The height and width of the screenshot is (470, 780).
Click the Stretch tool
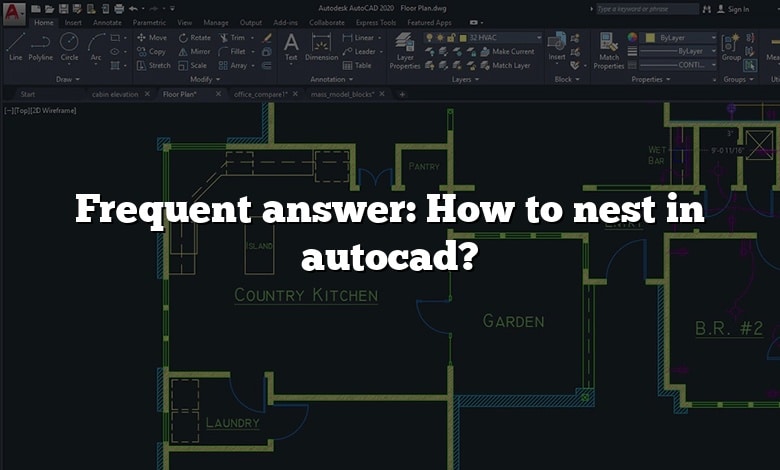pyautogui.click(x=153, y=65)
